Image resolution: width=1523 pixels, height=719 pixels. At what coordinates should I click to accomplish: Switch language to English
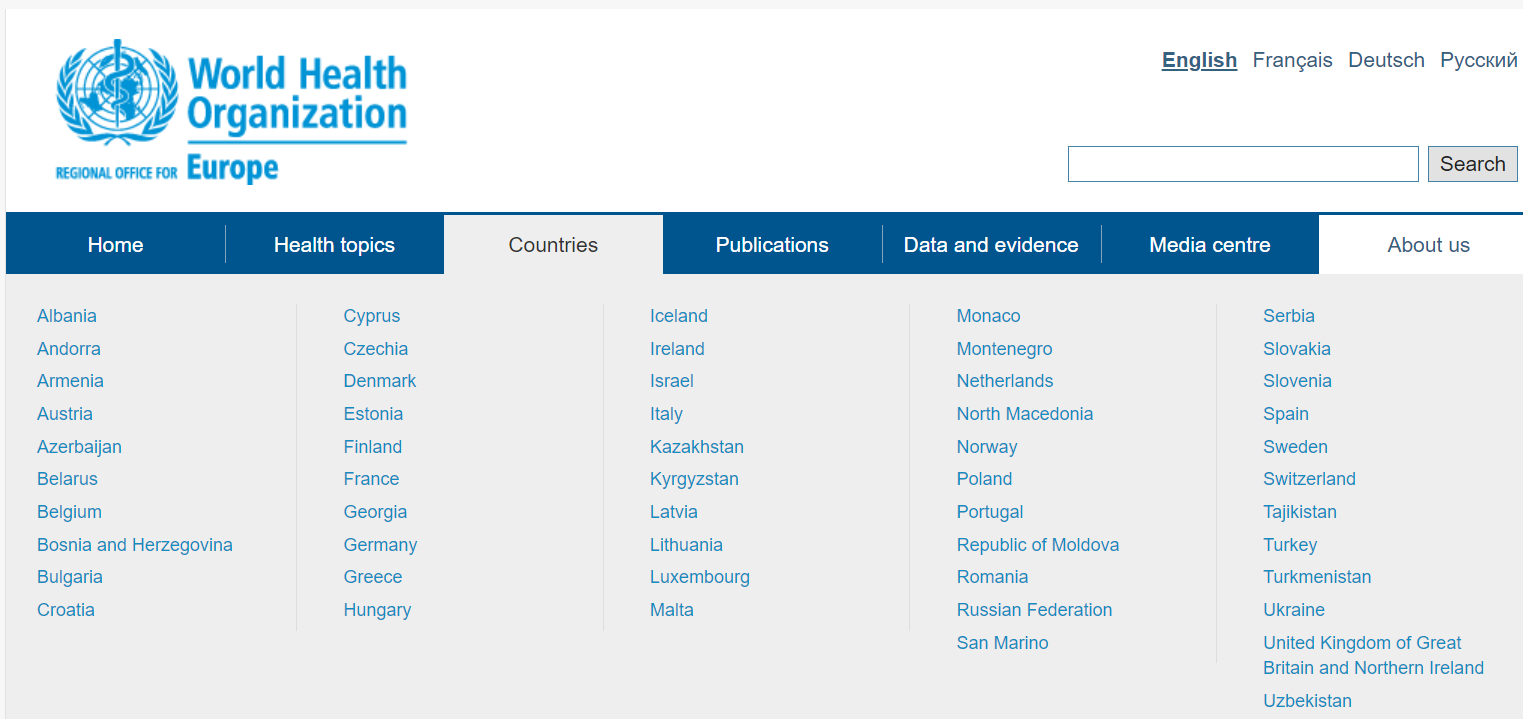pyautogui.click(x=1199, y=60)
